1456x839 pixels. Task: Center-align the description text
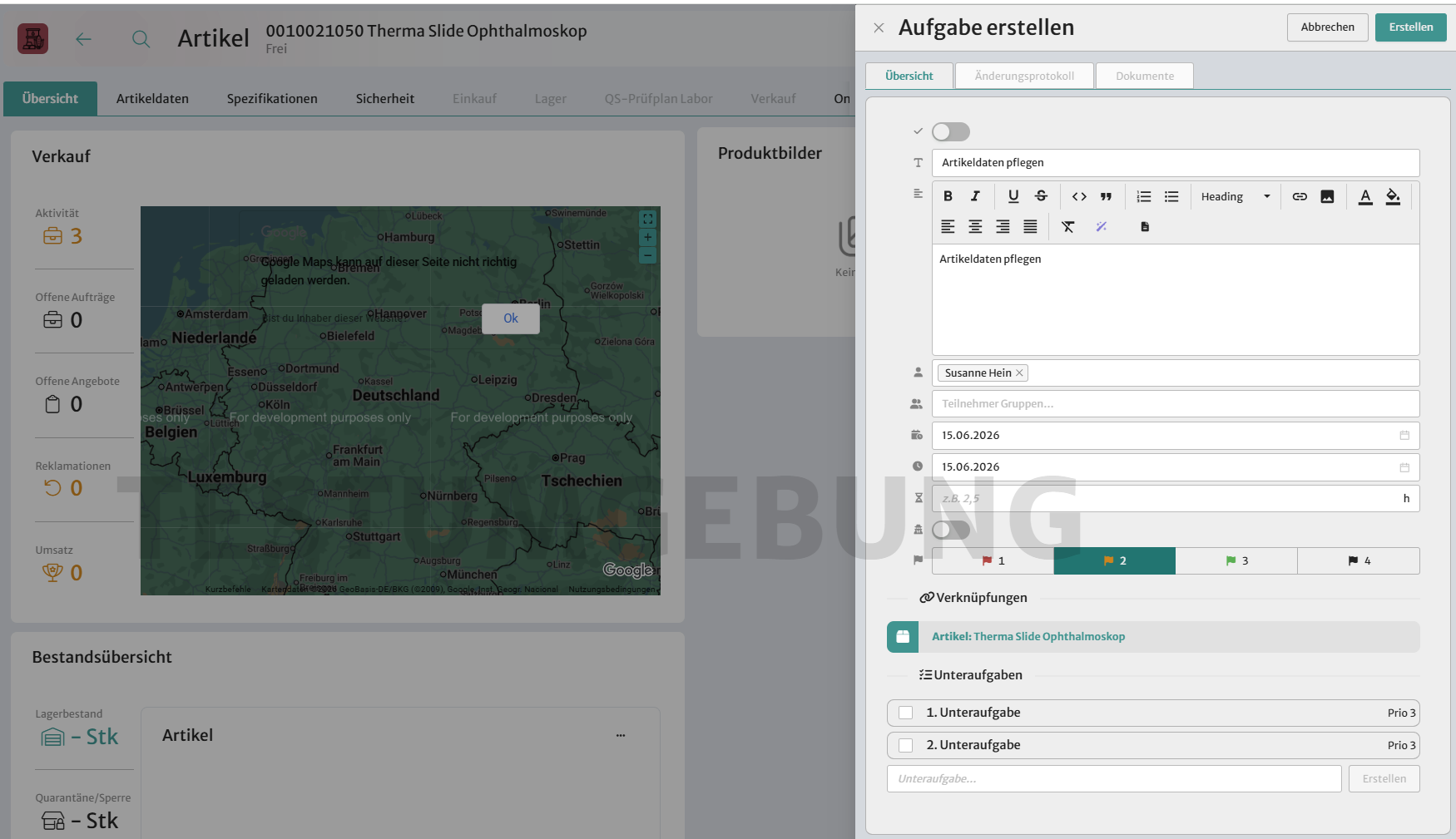[975, 226]
